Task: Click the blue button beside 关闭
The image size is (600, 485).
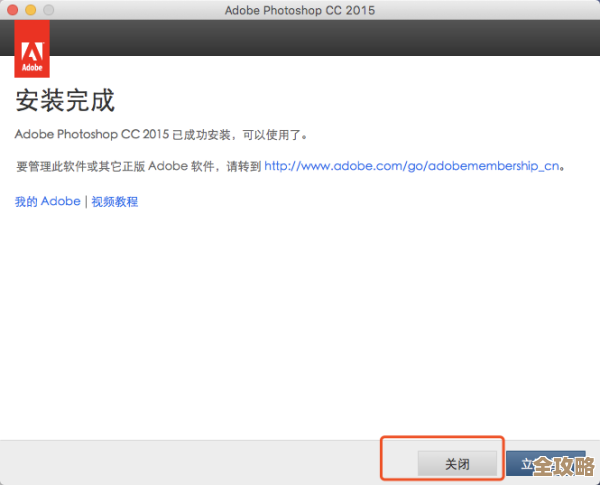Action: tap(546, 464)
